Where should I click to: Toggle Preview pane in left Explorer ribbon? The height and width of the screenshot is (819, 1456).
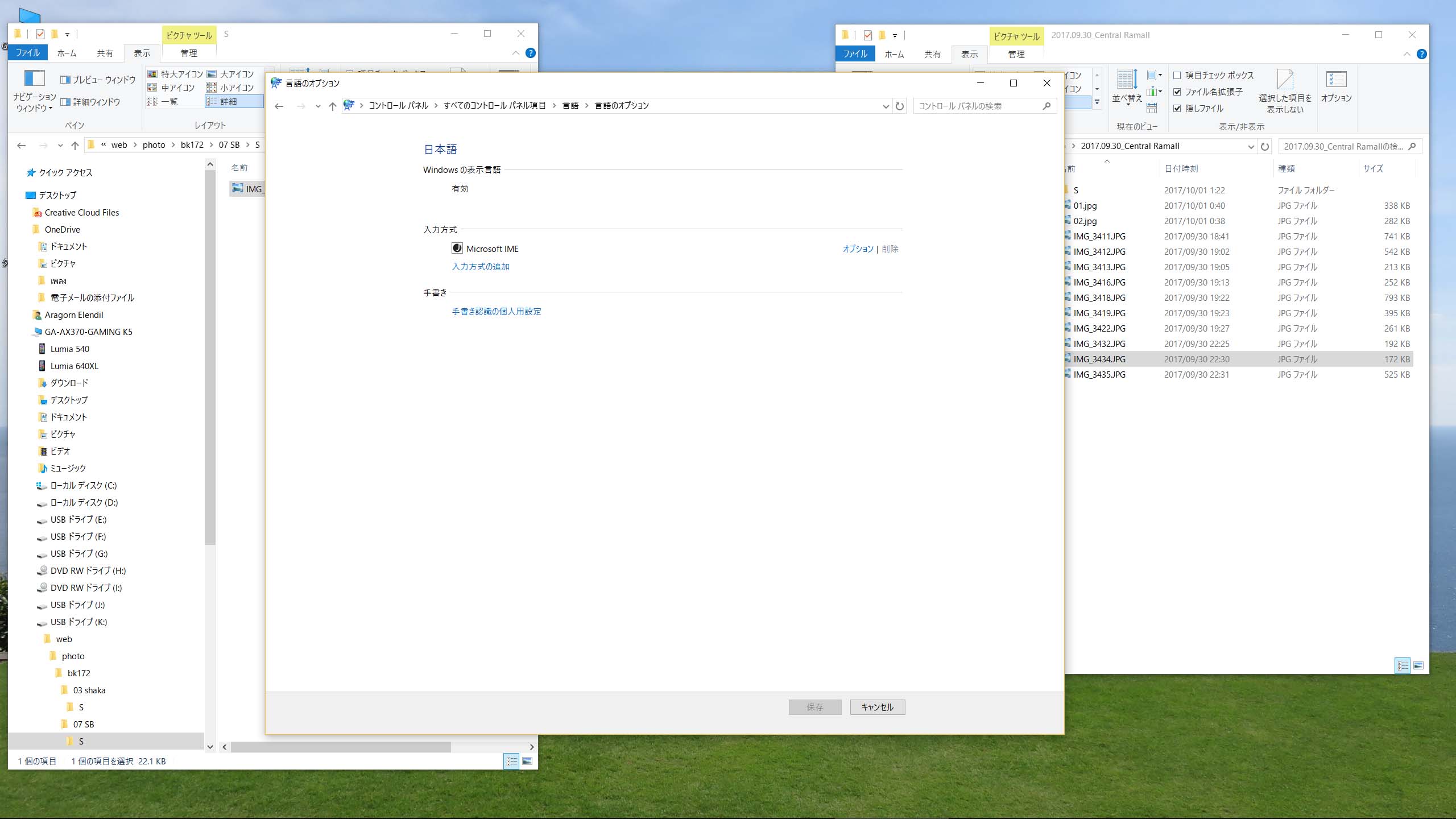coord(98,80)
